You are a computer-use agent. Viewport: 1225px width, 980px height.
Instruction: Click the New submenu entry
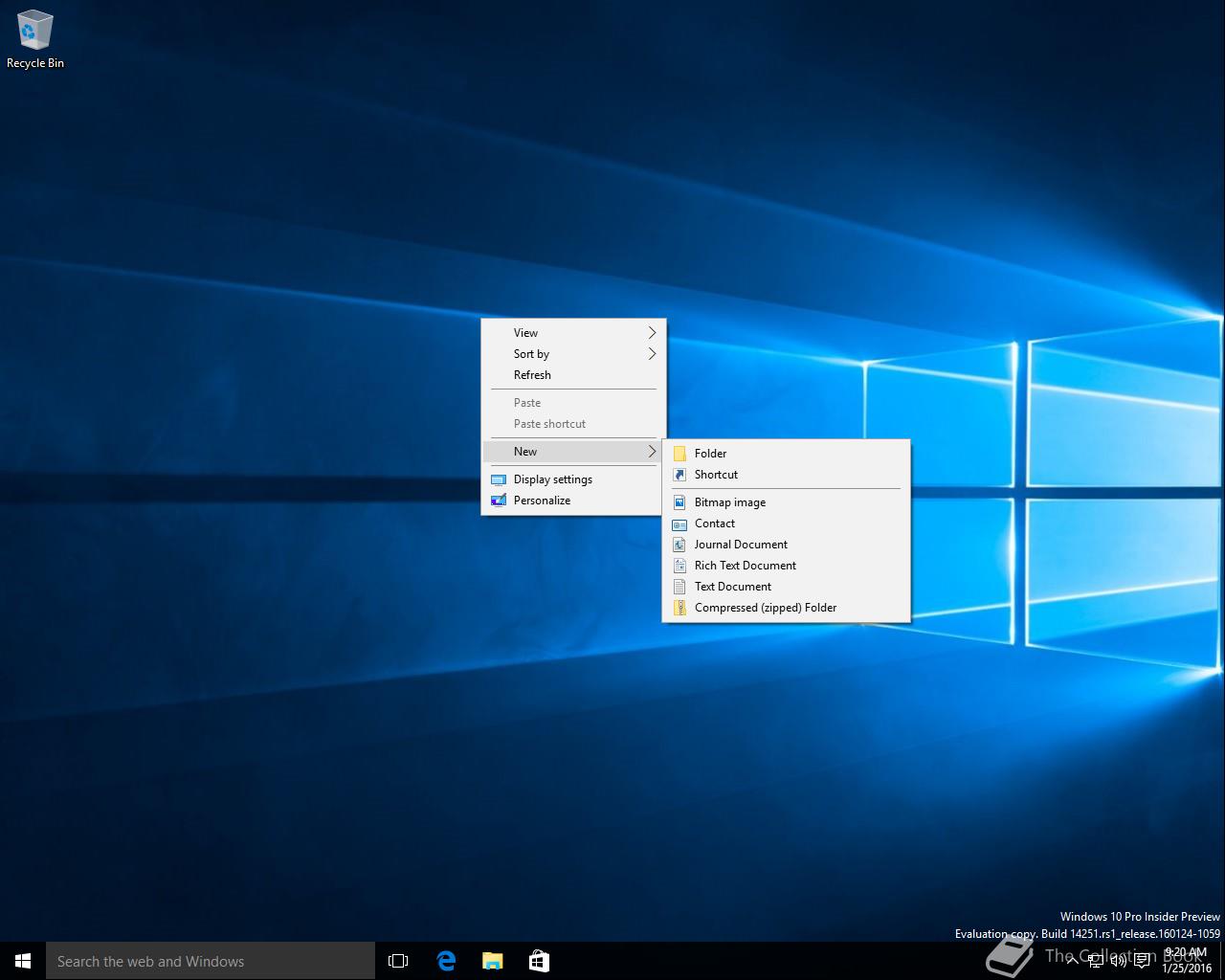pos(573,452)
